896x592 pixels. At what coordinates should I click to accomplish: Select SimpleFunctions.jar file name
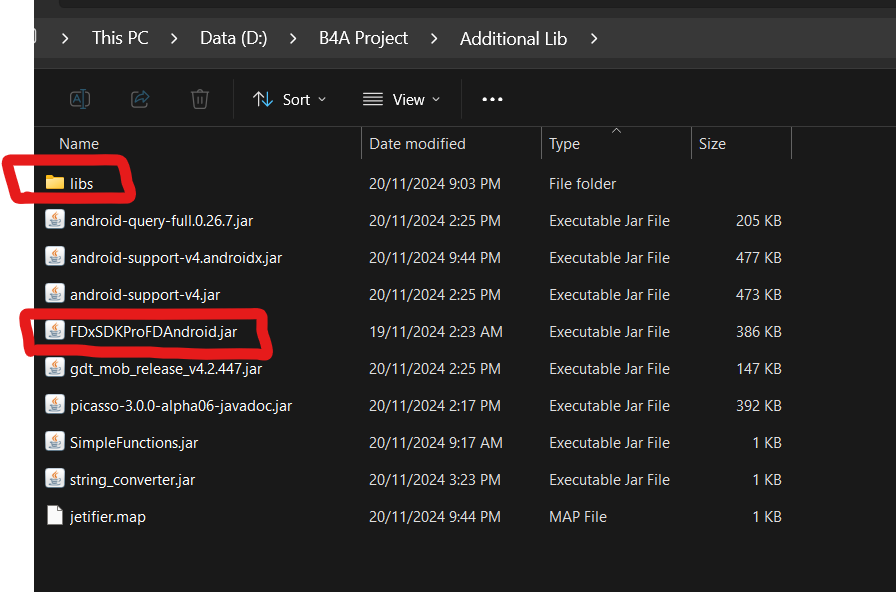[134, 443]
